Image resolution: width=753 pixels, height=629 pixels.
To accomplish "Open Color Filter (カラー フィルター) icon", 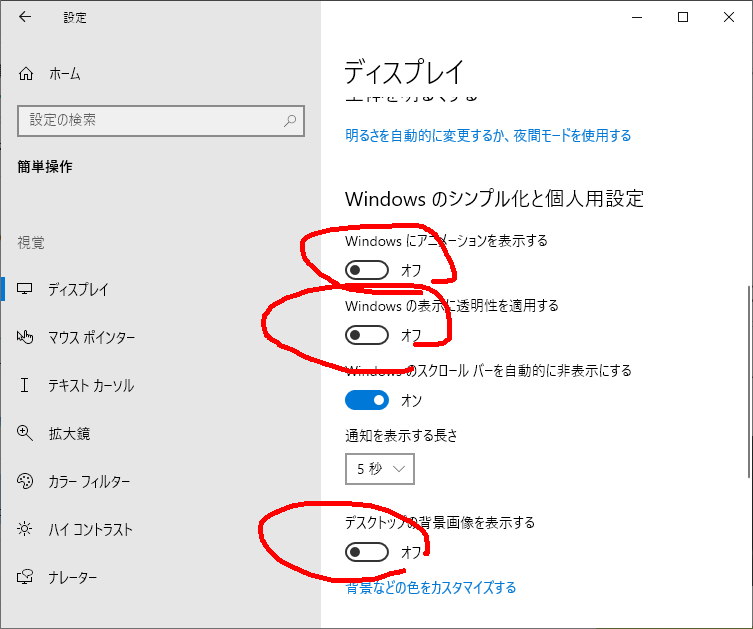I will [26, 482].
